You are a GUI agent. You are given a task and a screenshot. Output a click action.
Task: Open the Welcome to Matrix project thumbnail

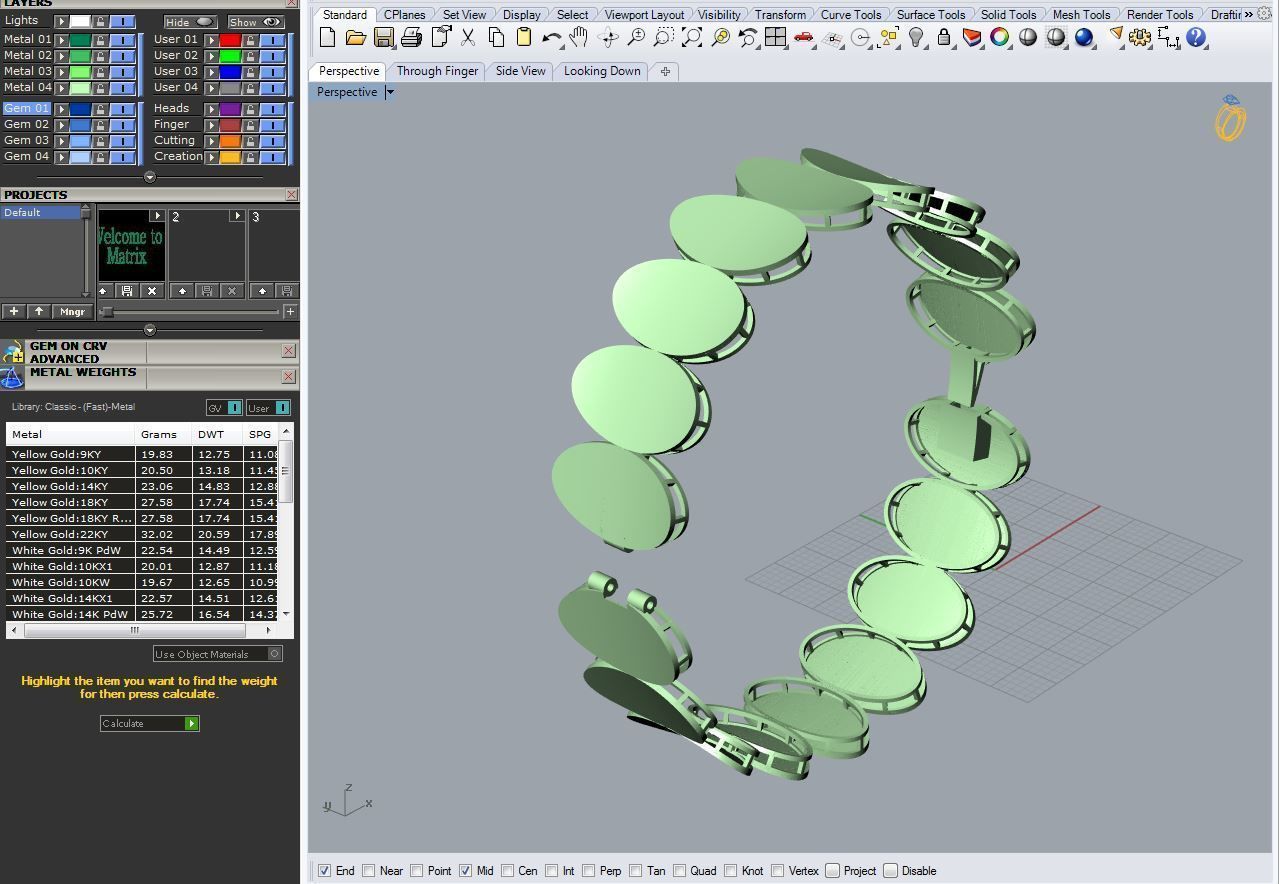pos(130,246)
